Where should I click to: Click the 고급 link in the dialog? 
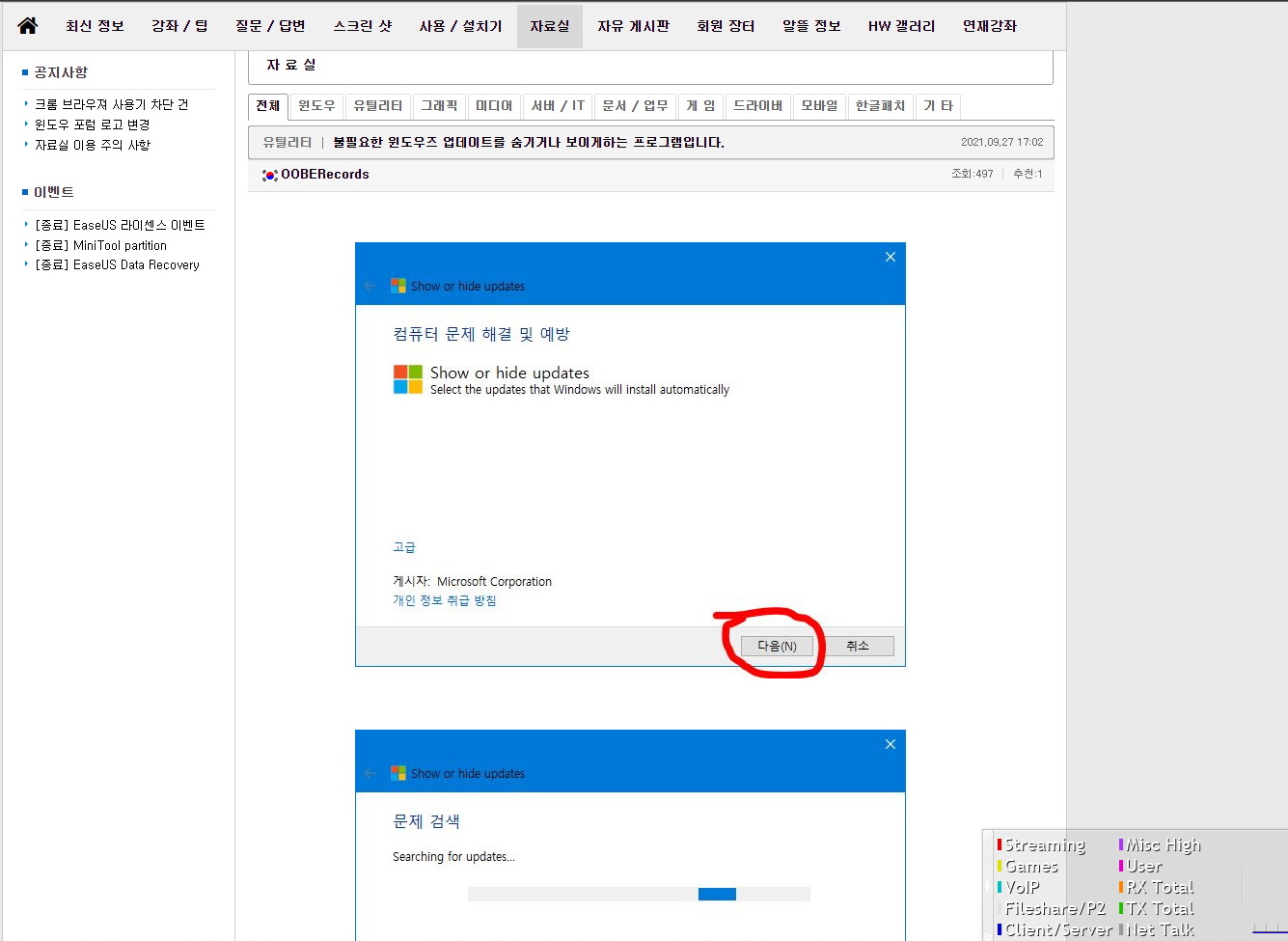(404, 547)
